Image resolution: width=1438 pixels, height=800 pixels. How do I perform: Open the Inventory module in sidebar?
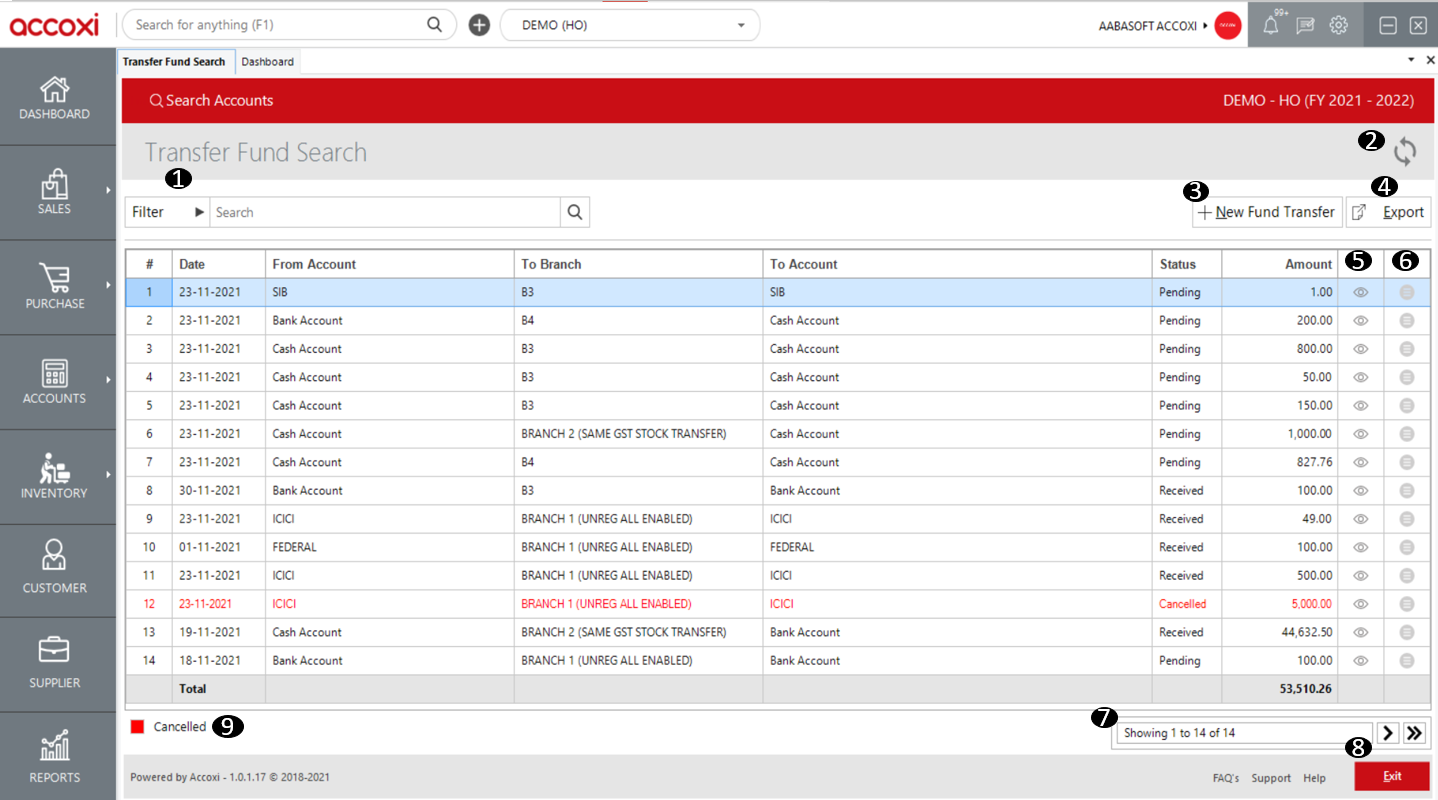click(x=54, y=477)
